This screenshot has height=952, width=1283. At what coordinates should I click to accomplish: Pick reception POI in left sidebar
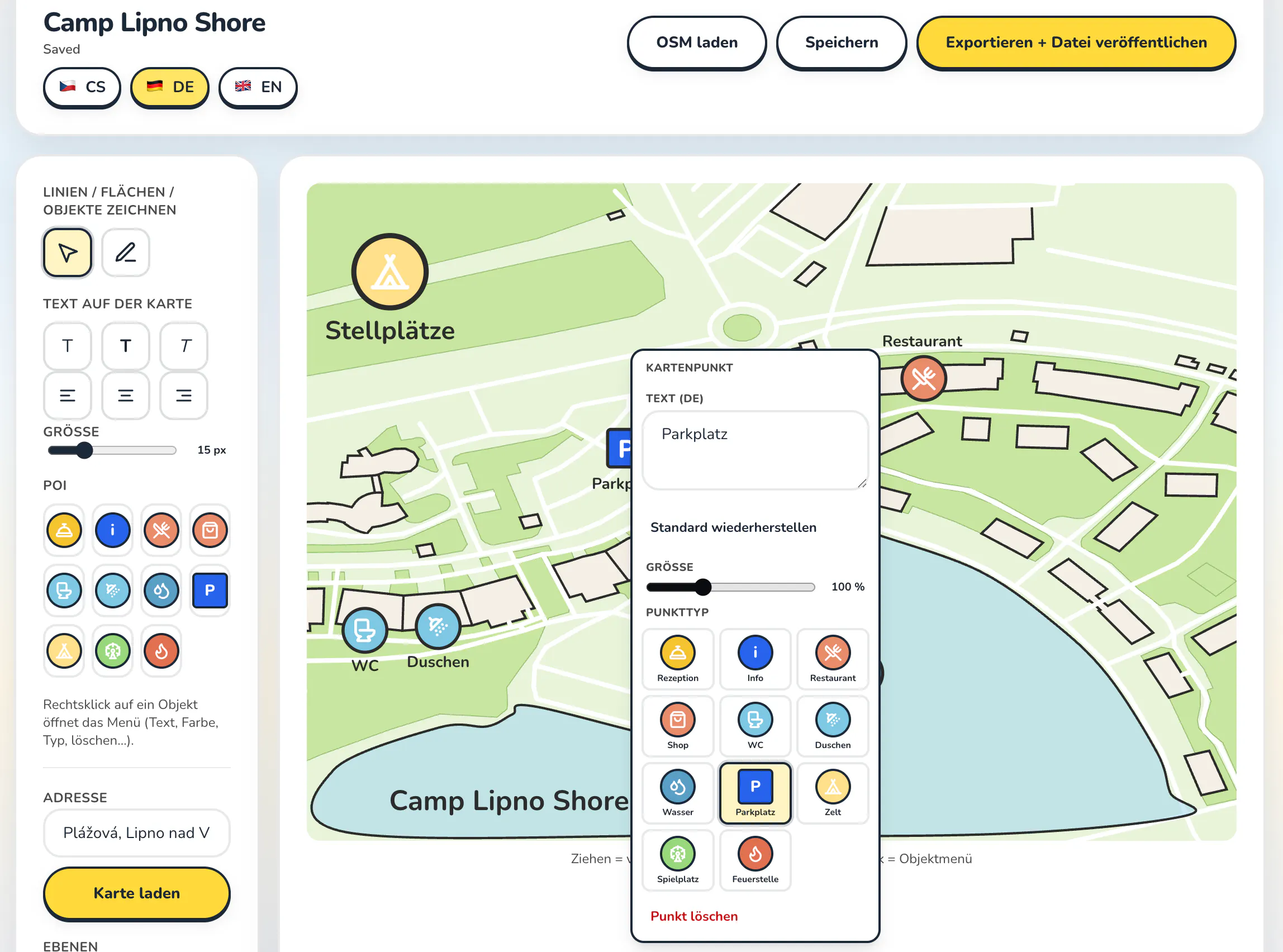pyautogui.click(x=64, y=530)
